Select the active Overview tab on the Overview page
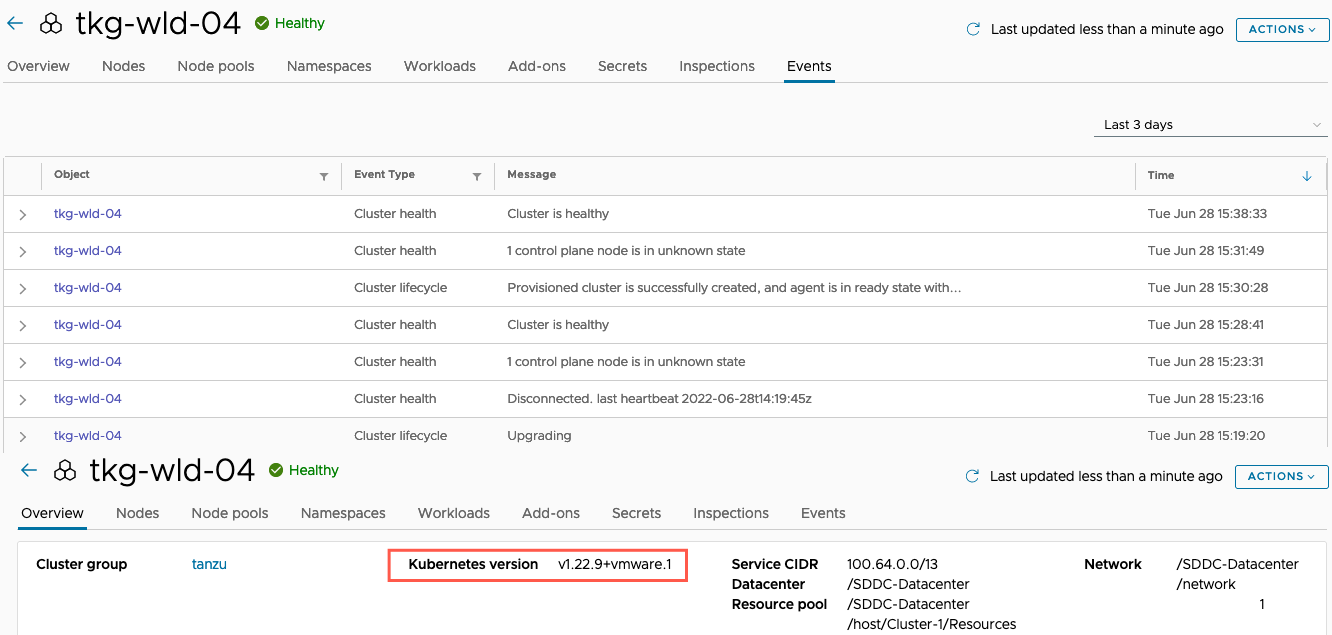The height and width of the screenshot is (635, 1332). [x=52, y=513]
